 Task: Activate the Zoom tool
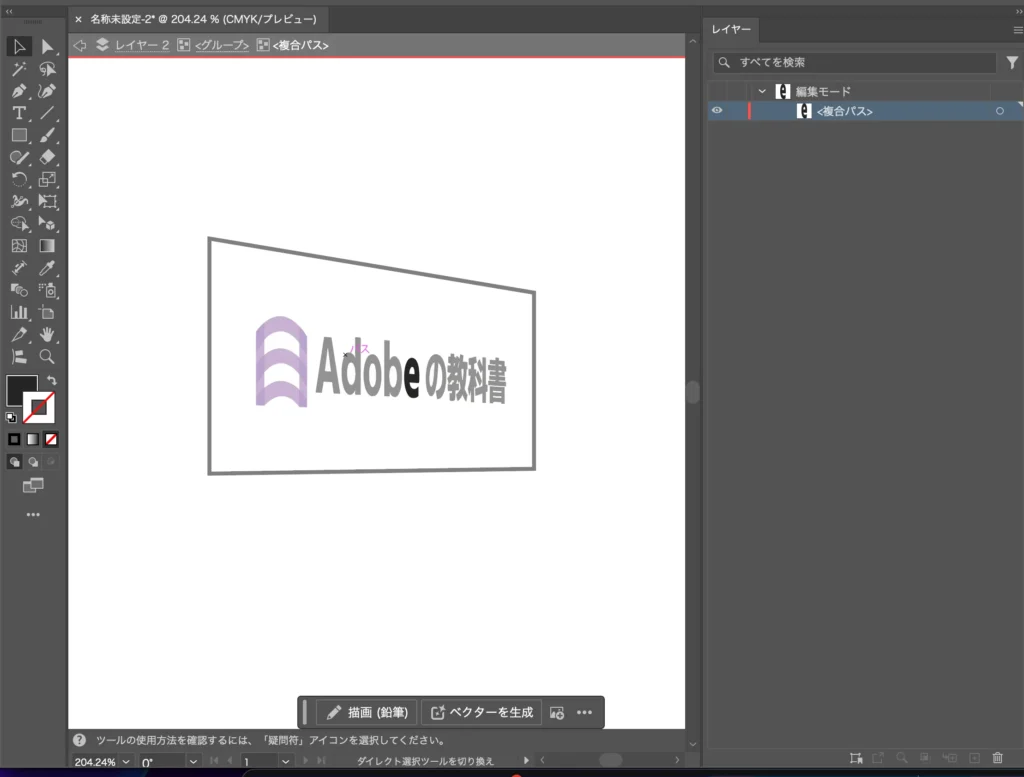pos(47,357)
